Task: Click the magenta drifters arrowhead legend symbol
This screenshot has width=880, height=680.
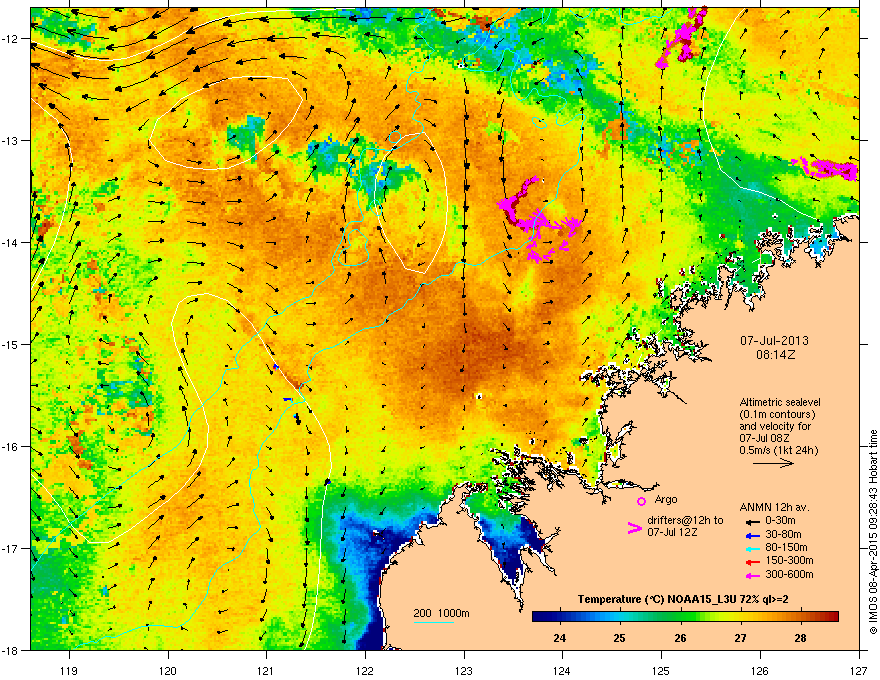Action: (x=634, y=528)
